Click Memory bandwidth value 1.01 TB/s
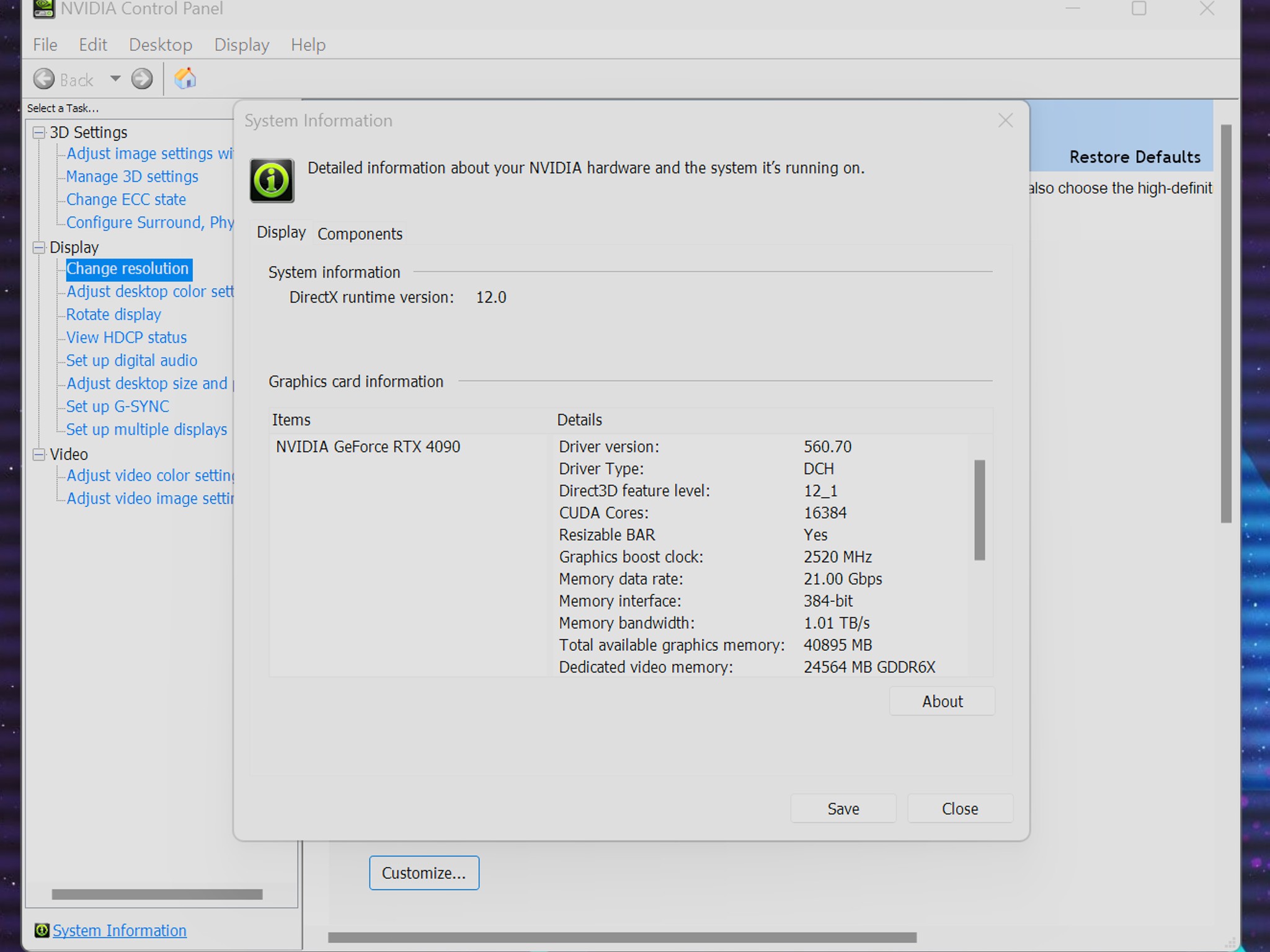The image size is (1270, 952). [x=837, y=623]
